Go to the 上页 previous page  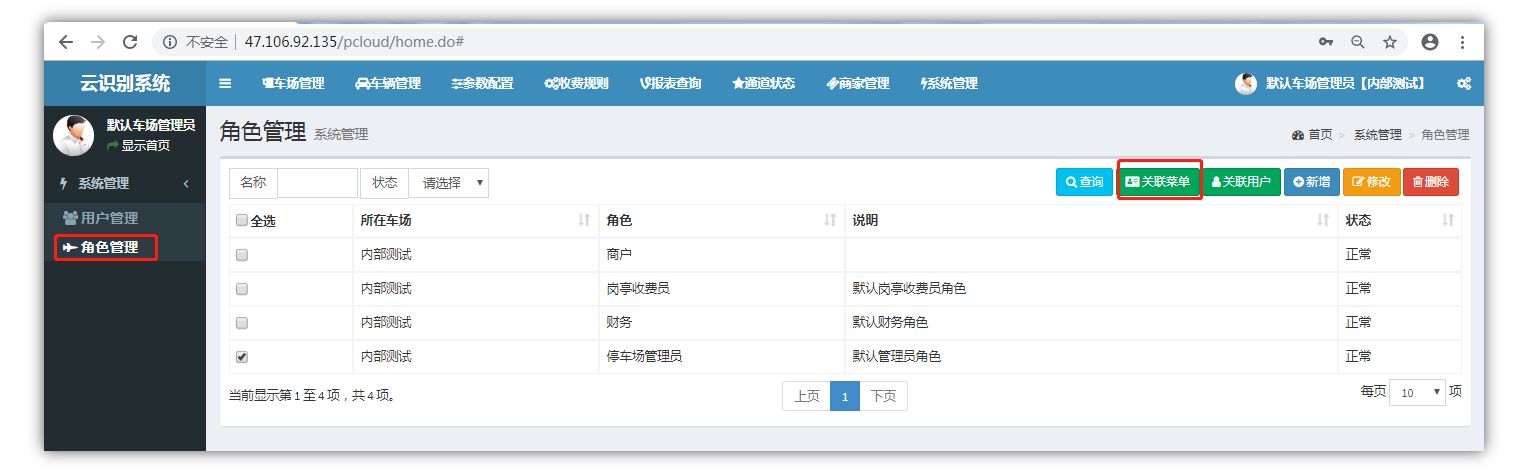[x=806, y=396]
